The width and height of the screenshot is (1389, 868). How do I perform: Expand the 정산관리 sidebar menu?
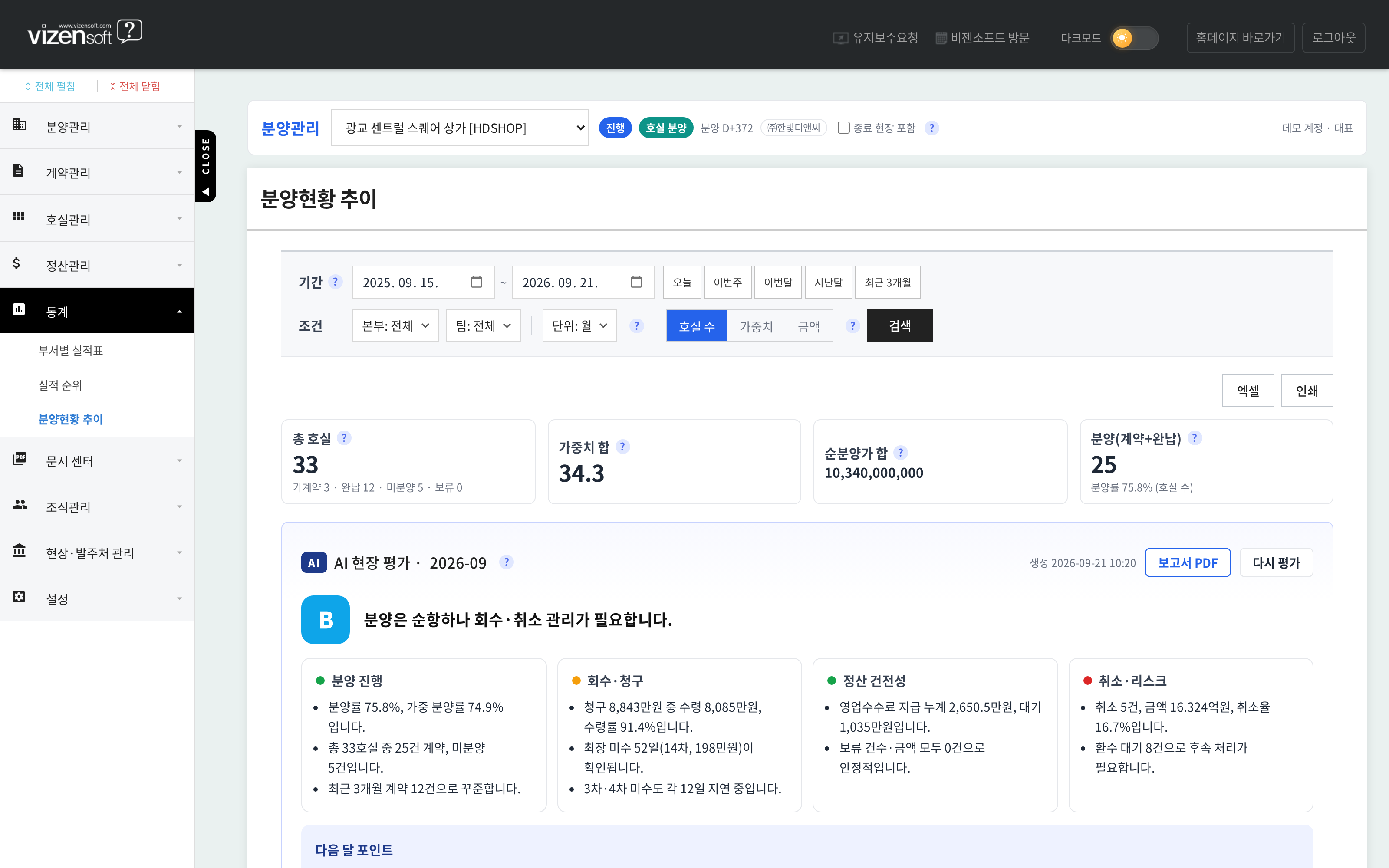97,265
